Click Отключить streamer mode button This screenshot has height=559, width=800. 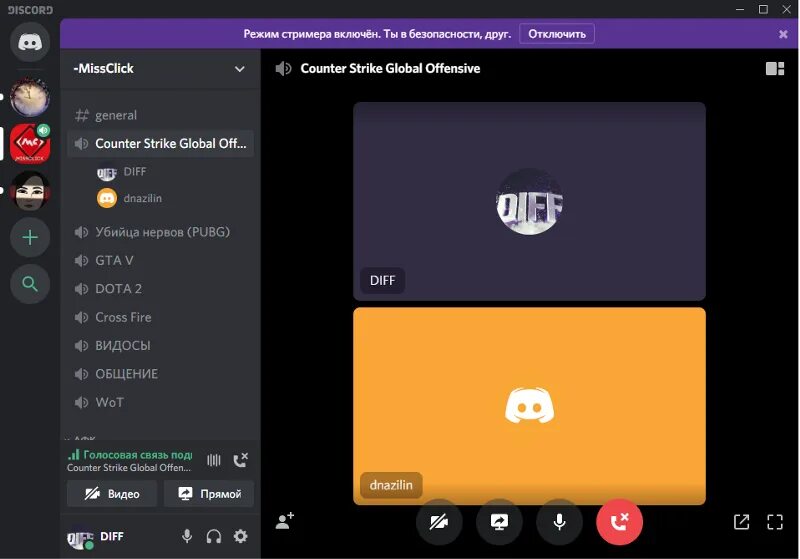point(557,34)
